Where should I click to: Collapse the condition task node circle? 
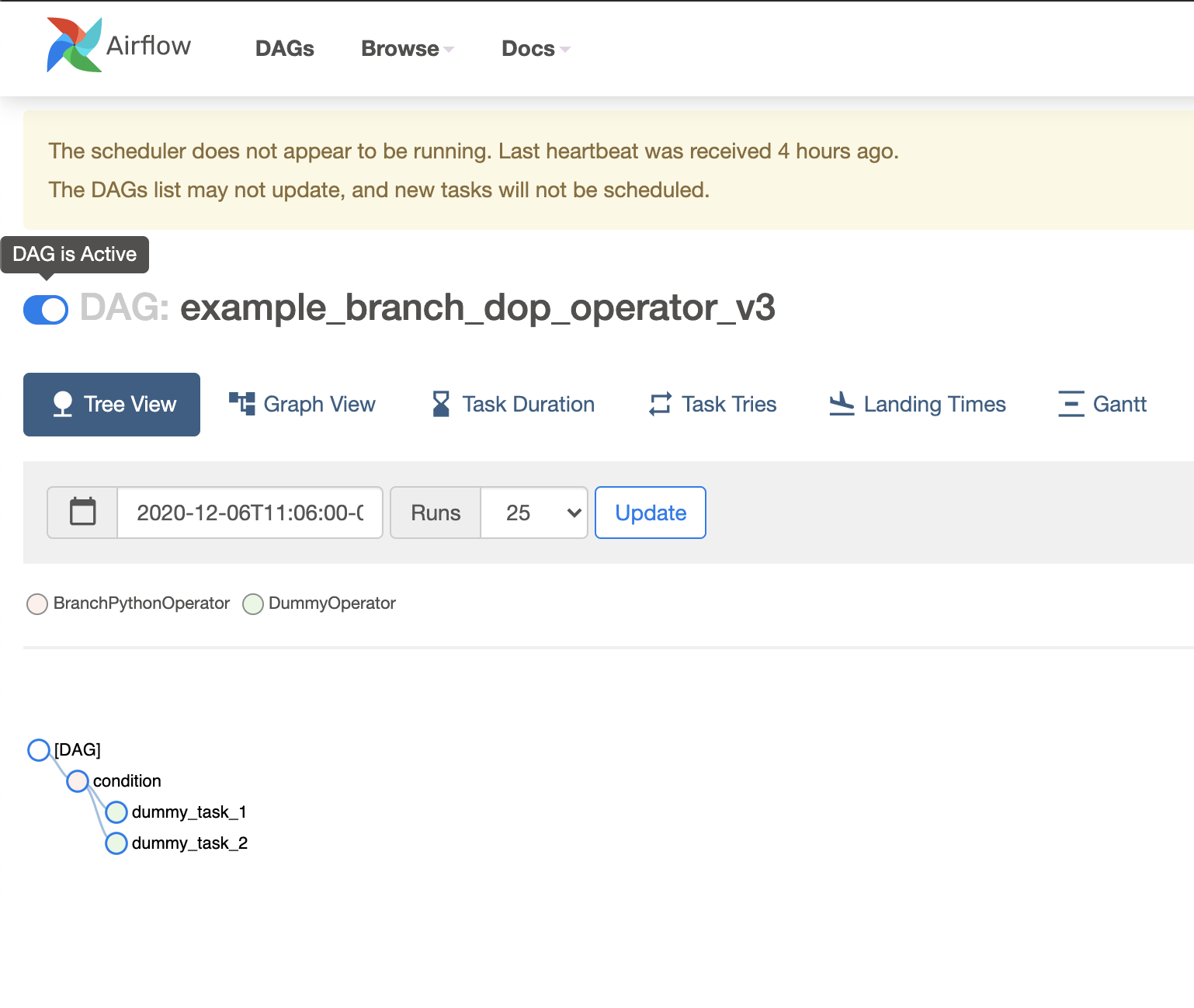coord(78,781)
